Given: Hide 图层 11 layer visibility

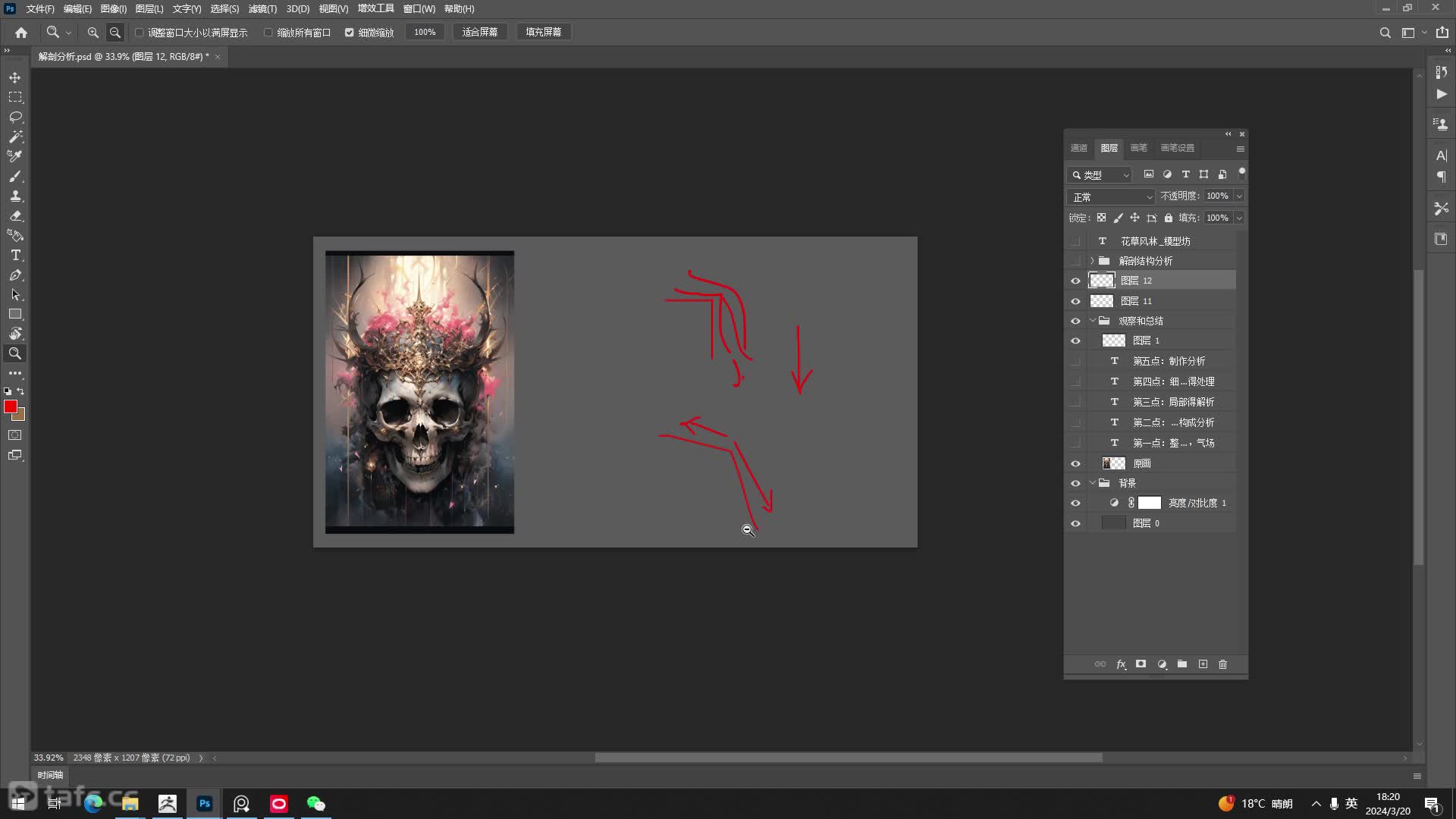Looking at the screenshot, I should pos(1075,301).
